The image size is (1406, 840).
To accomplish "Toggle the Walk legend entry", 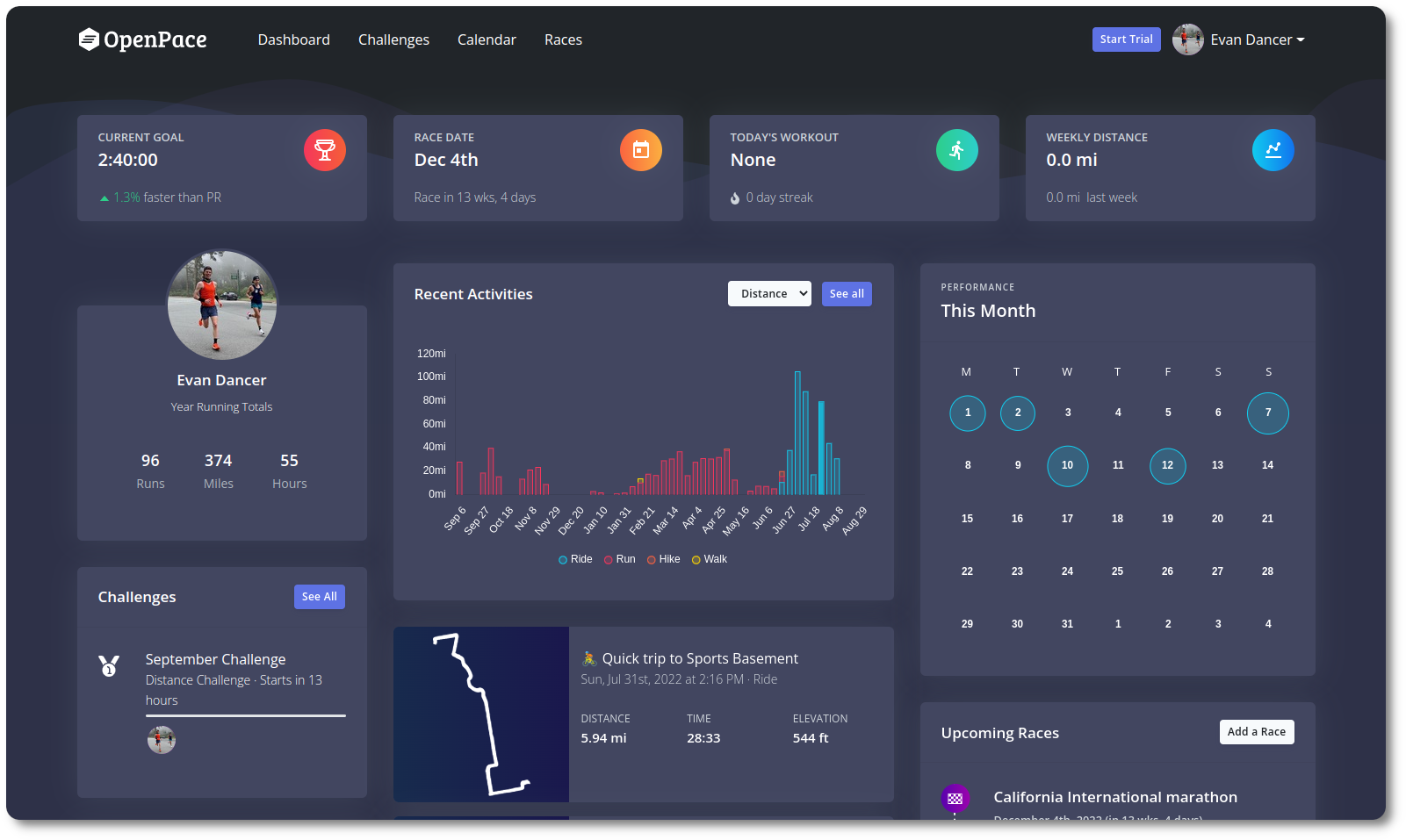I will point(710,559).
